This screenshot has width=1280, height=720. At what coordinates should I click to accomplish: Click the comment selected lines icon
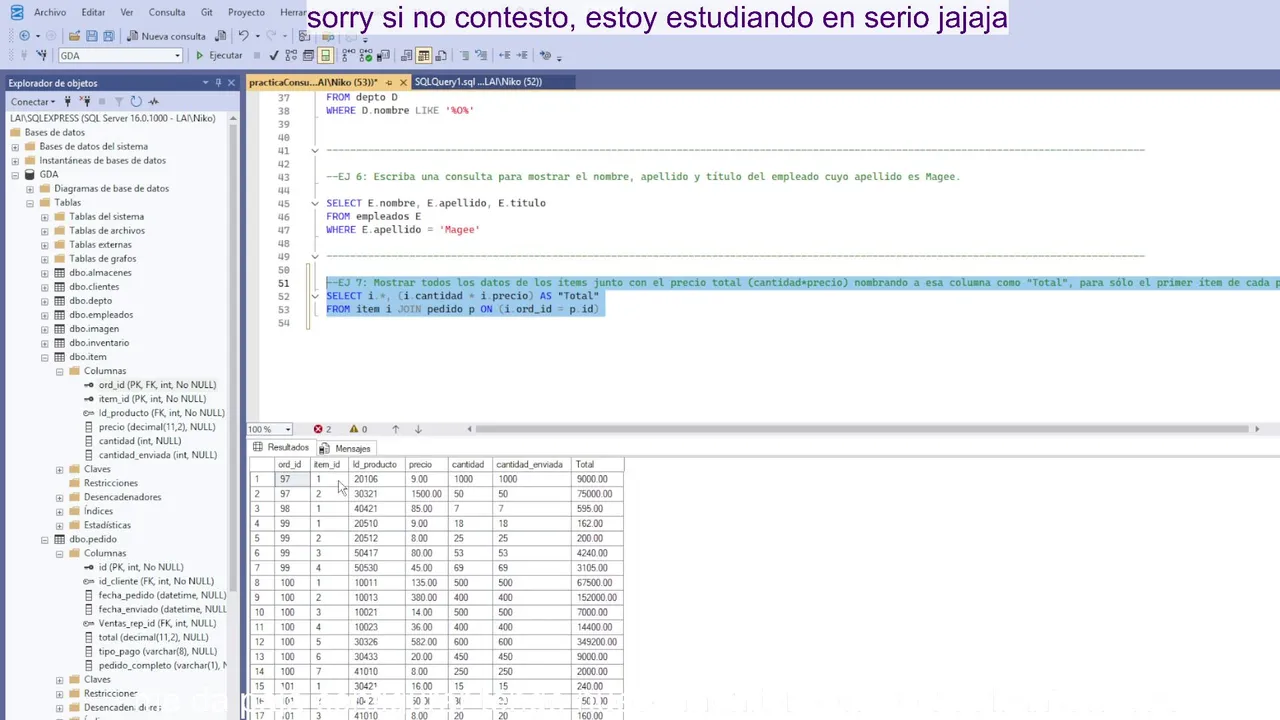coord(464,56)
